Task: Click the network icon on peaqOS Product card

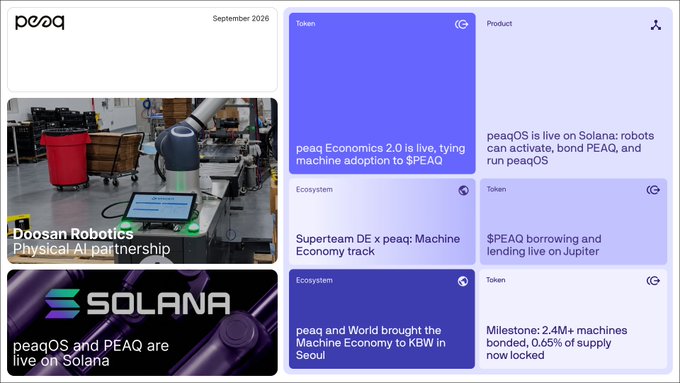Action: click(x=656, y=25)
